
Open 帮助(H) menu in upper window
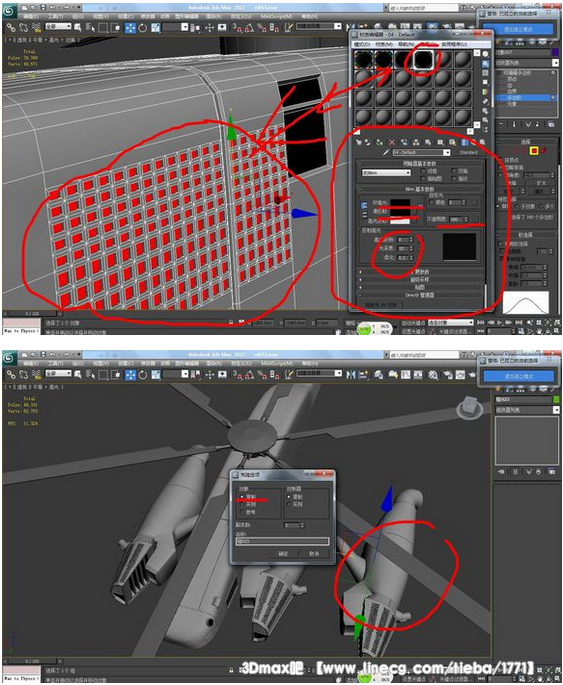coord(309,17)
